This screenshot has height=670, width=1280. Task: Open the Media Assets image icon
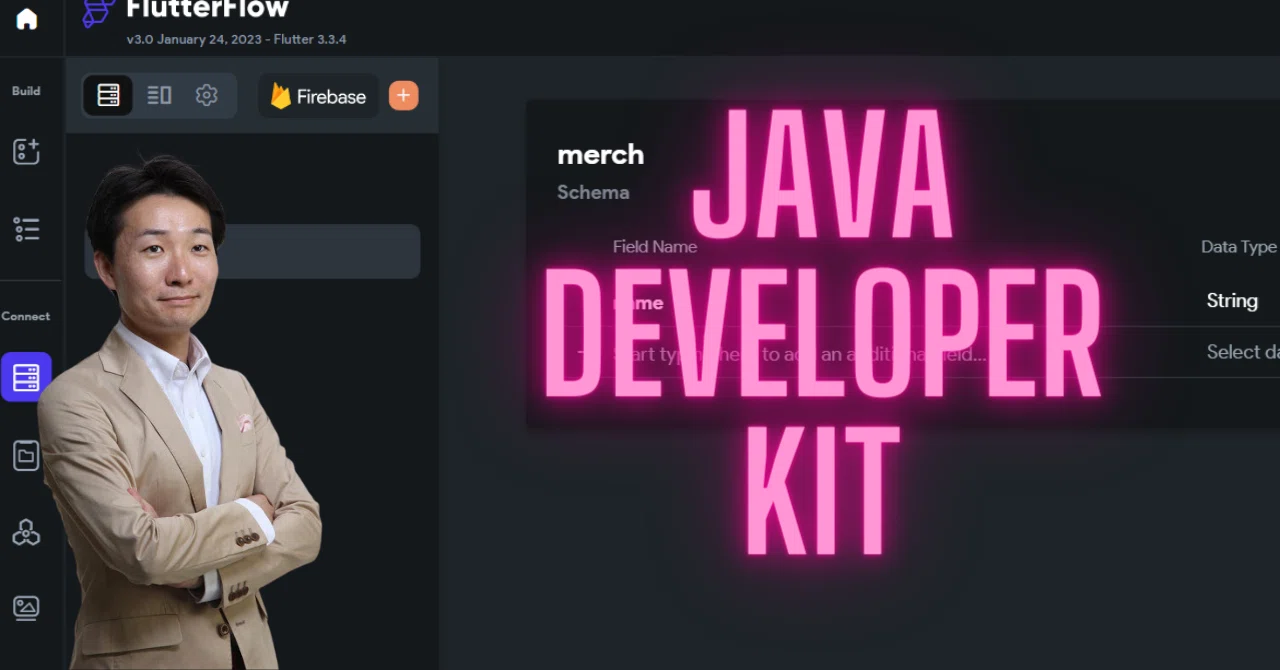(26, 608)
